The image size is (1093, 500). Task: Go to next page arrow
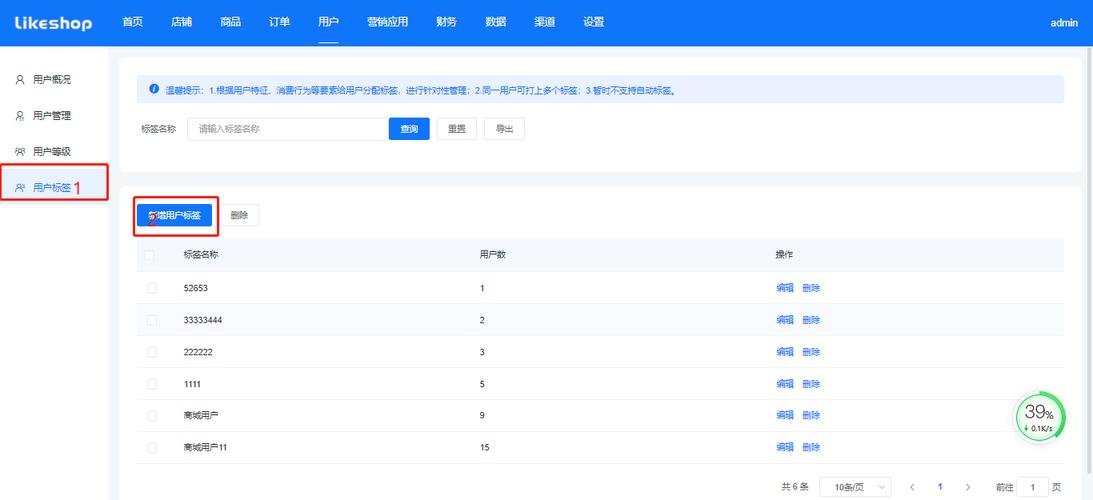(x=968, y=487)
